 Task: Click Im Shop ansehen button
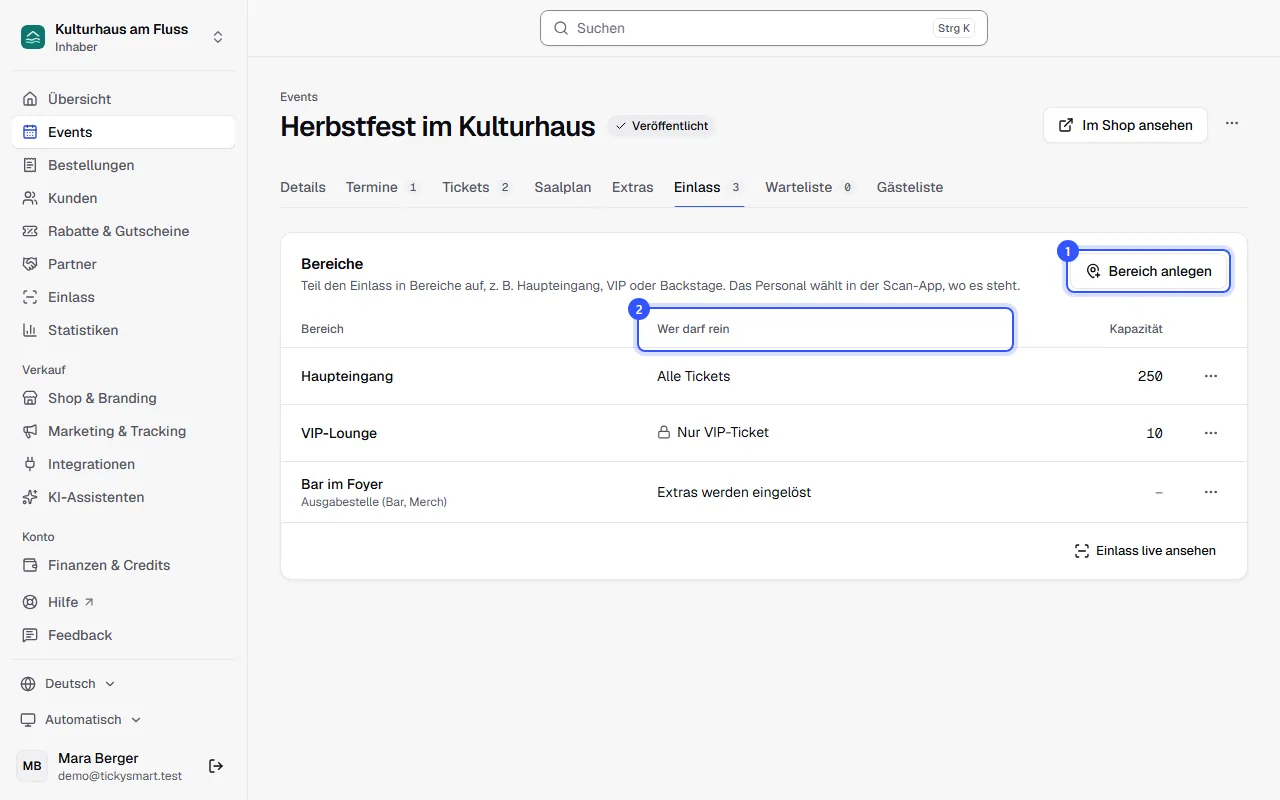tap(1125, 125)
